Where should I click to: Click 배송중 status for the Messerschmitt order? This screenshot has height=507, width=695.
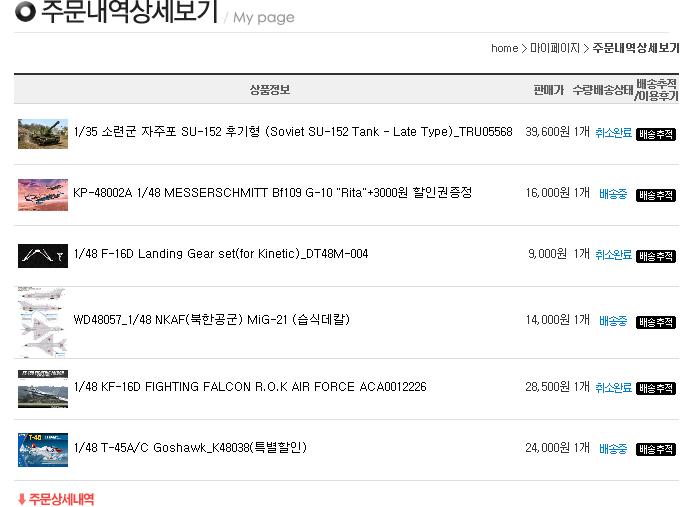click(x=613, y=194)
